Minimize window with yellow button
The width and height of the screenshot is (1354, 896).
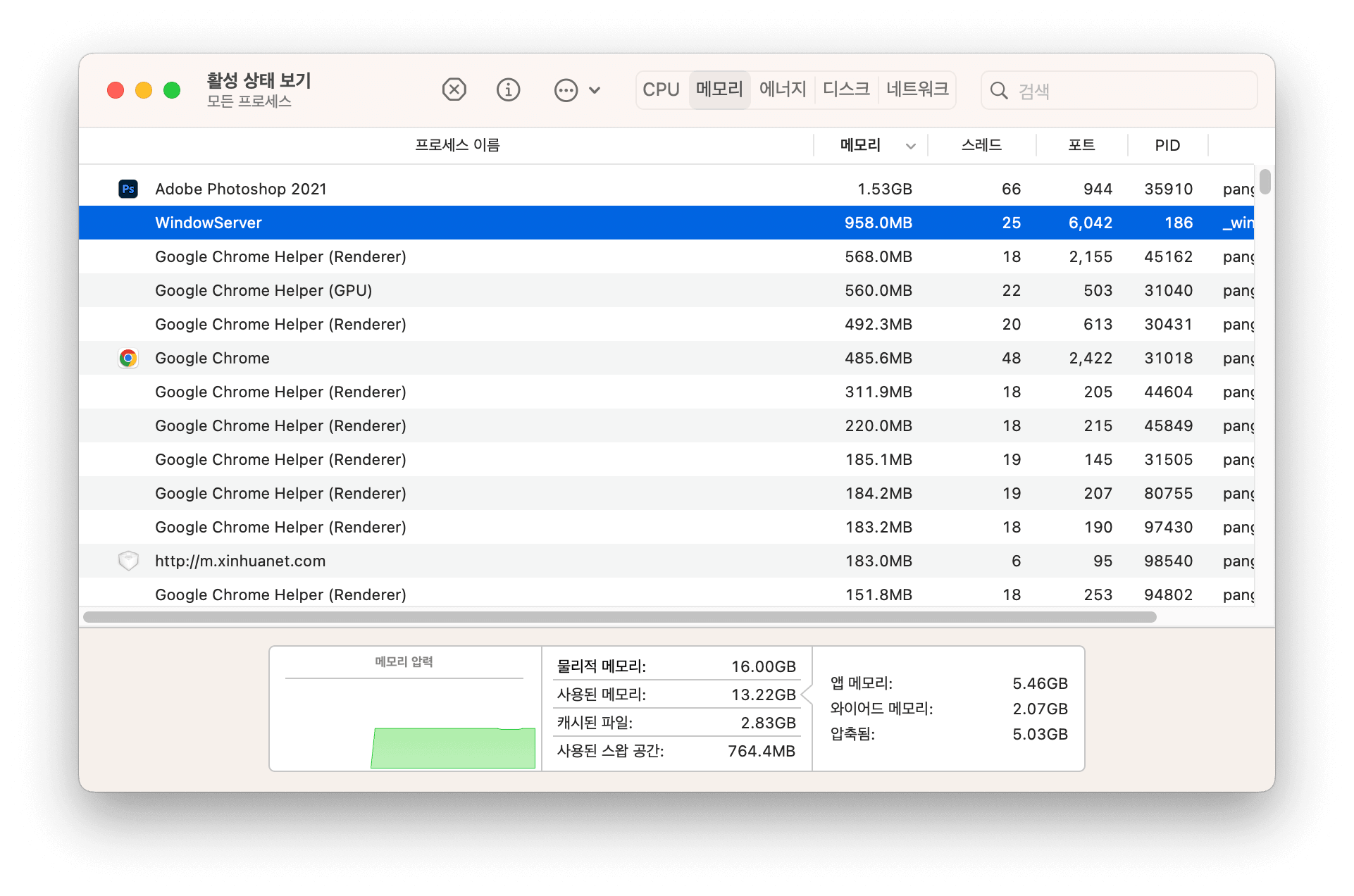pos(144,90)
